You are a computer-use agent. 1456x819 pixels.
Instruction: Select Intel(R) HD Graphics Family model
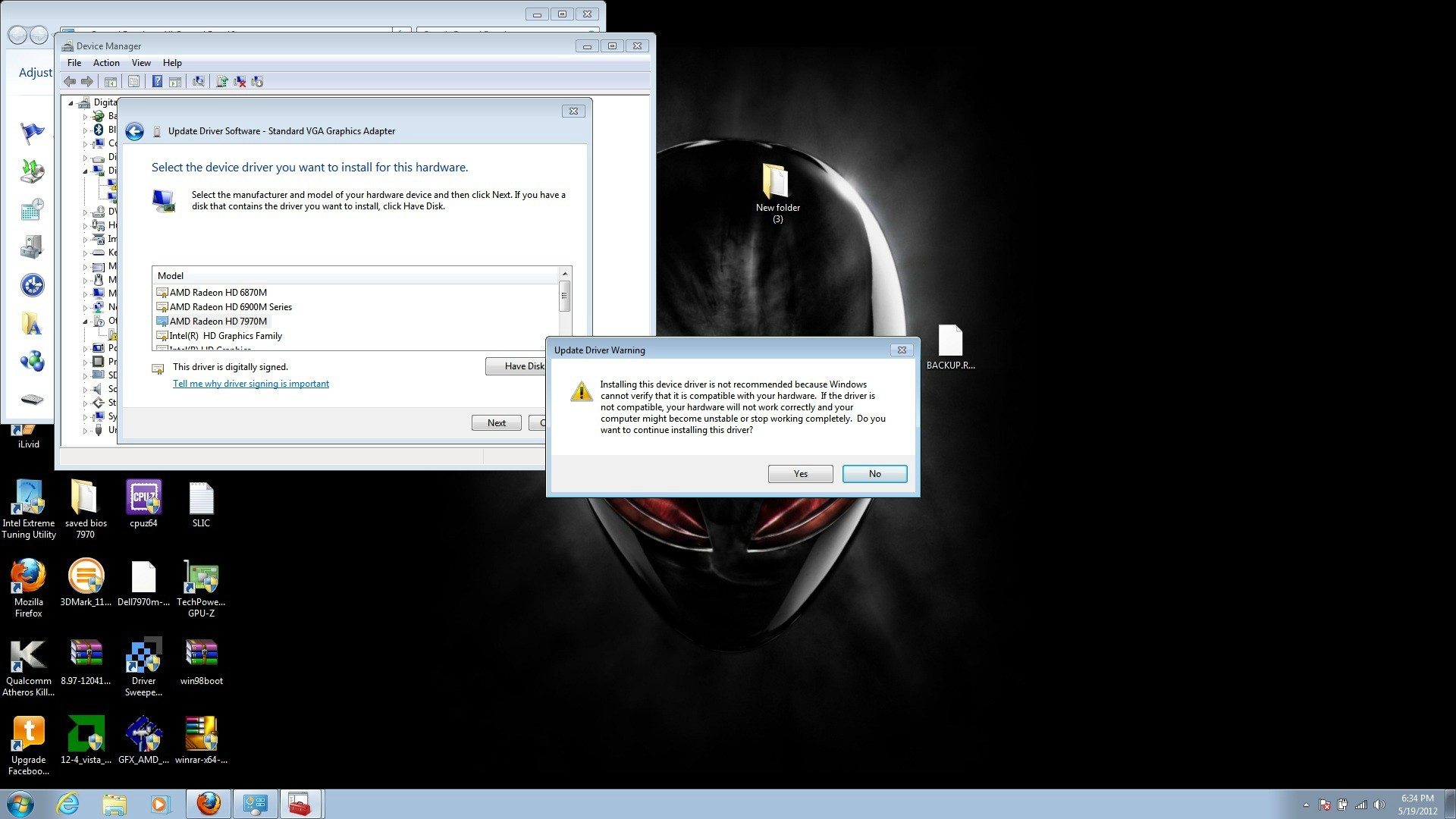click(x=219, y=336)
